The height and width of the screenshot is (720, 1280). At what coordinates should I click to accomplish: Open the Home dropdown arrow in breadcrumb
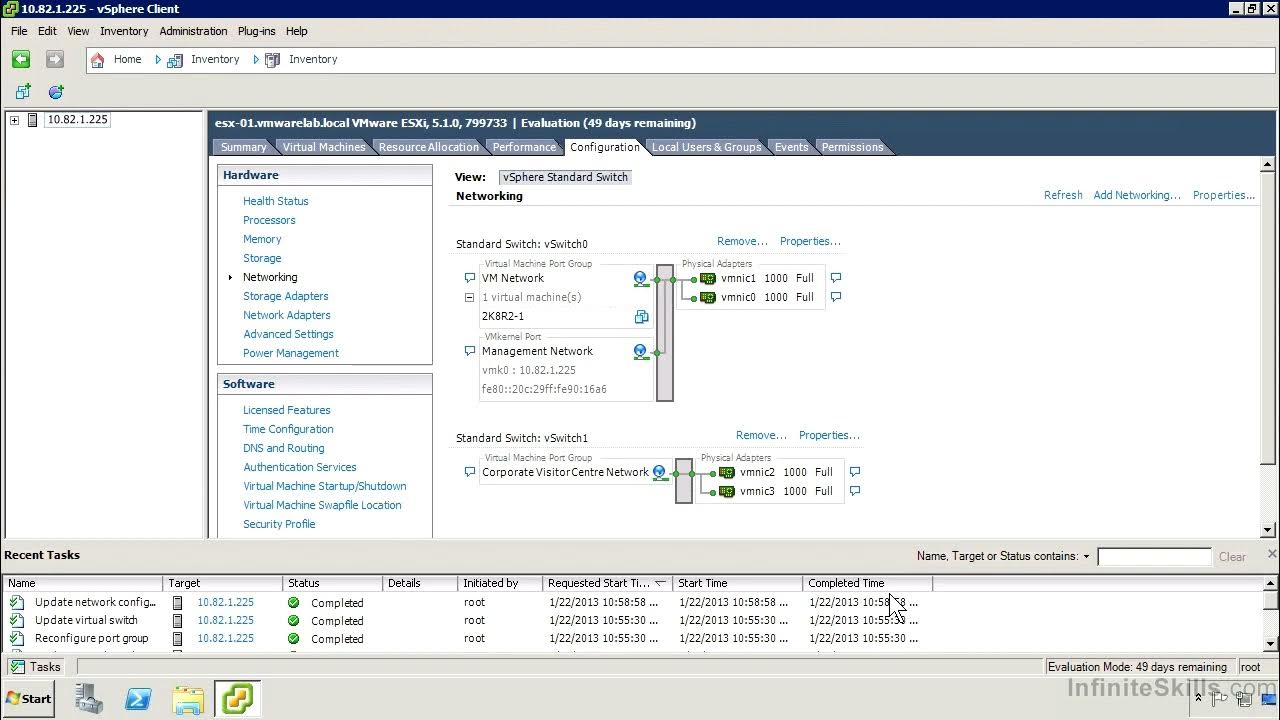(158, 60)
